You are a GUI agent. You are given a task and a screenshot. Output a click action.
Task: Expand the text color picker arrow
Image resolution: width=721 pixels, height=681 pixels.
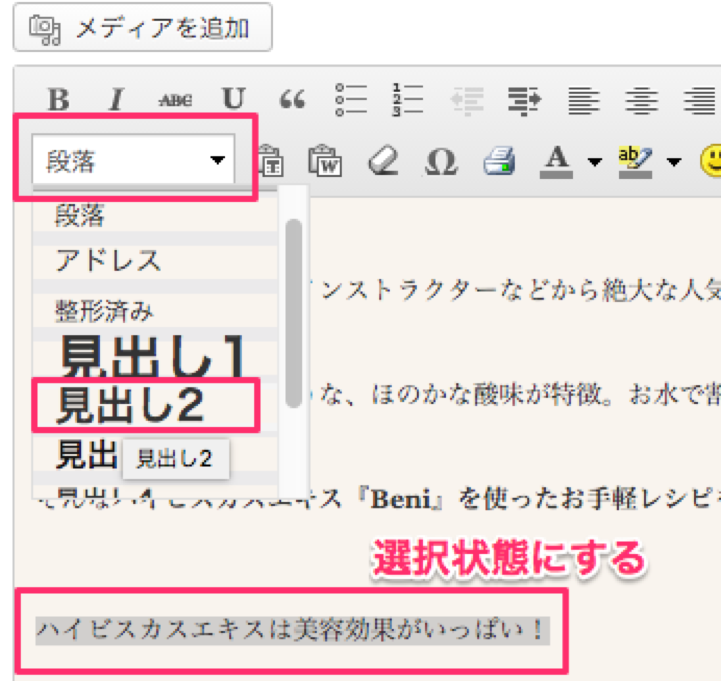pyautogui.click(x=594, y=161)
